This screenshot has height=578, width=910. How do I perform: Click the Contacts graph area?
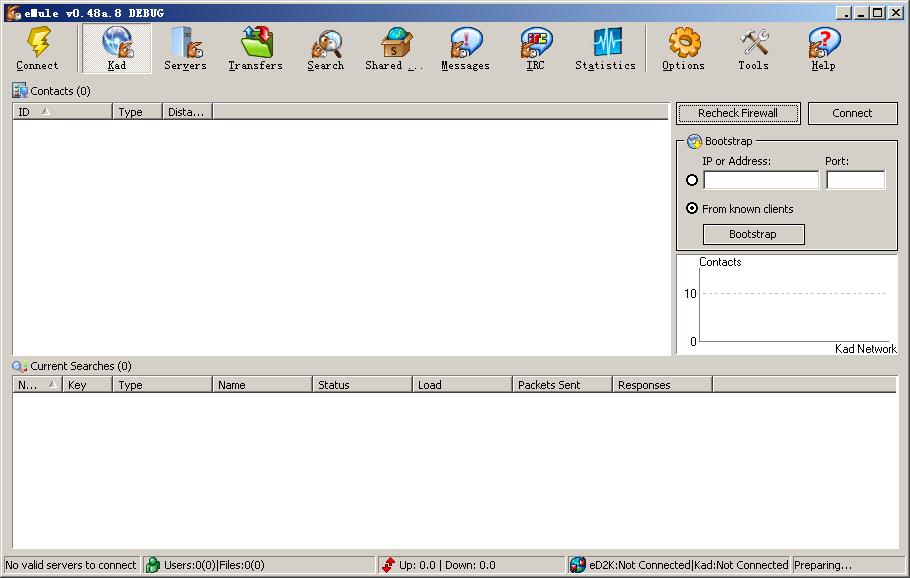point(787,305)
